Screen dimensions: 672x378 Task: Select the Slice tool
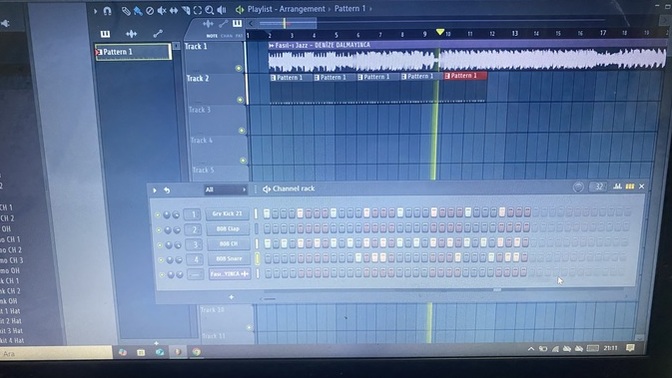(x=186, y=10)
